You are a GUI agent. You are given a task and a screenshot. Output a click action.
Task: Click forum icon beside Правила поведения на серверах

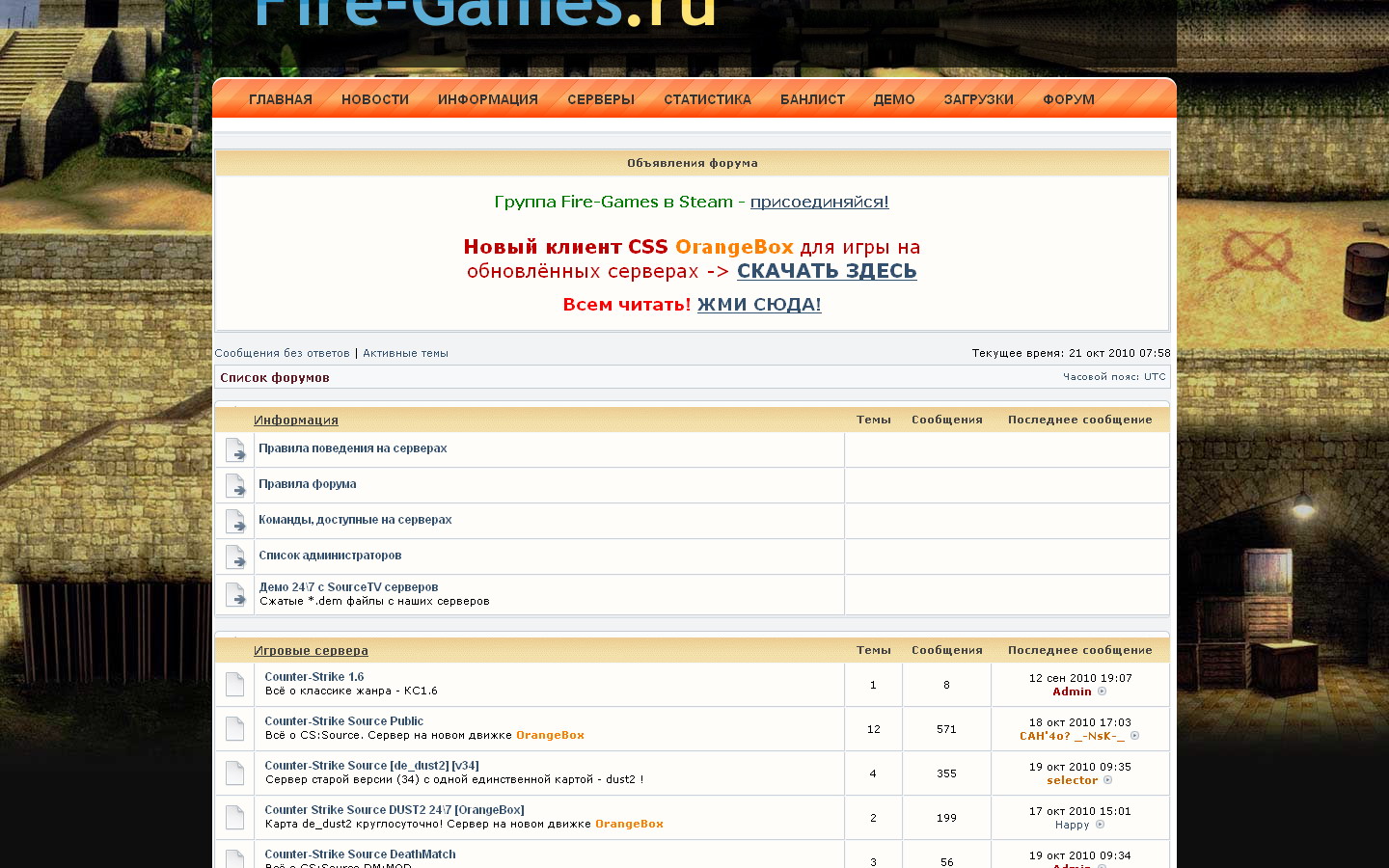click(235, 449)
